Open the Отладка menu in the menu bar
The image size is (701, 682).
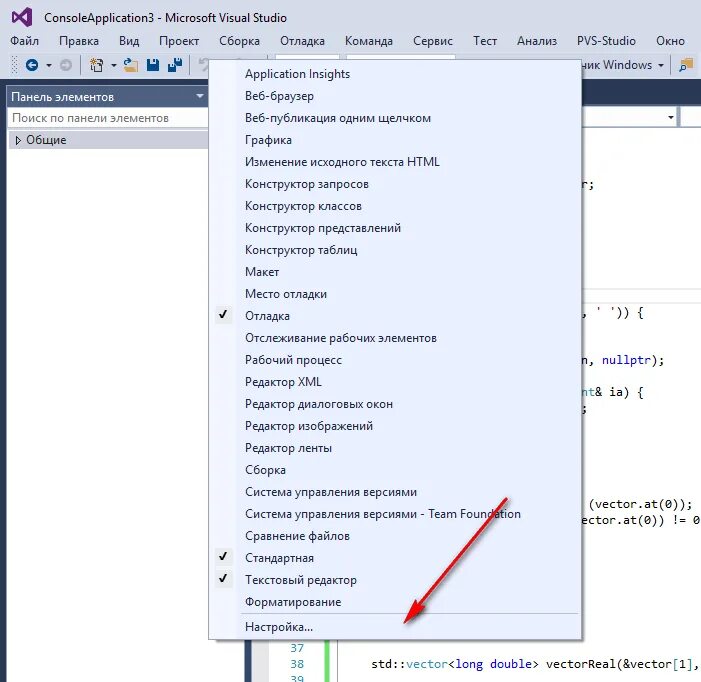[303, 41]
